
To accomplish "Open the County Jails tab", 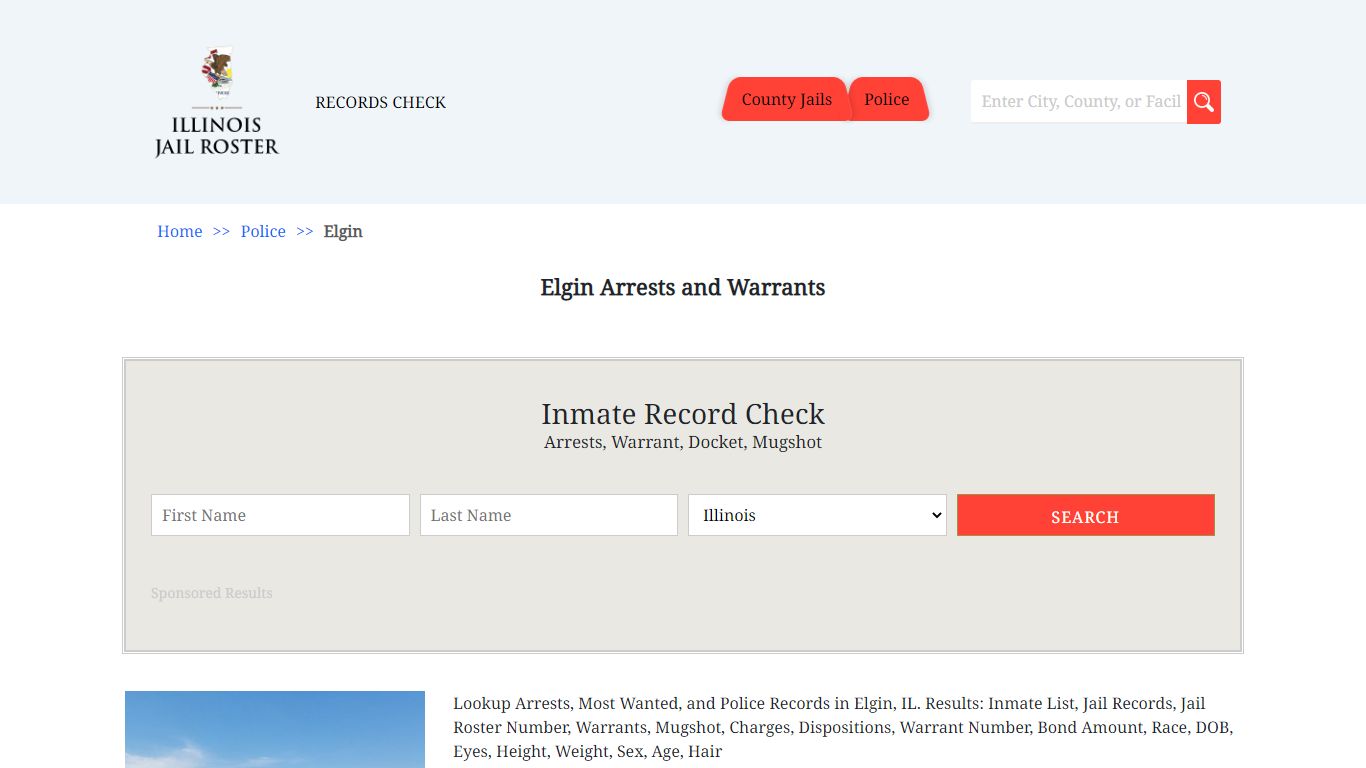I will coord(786,99).
